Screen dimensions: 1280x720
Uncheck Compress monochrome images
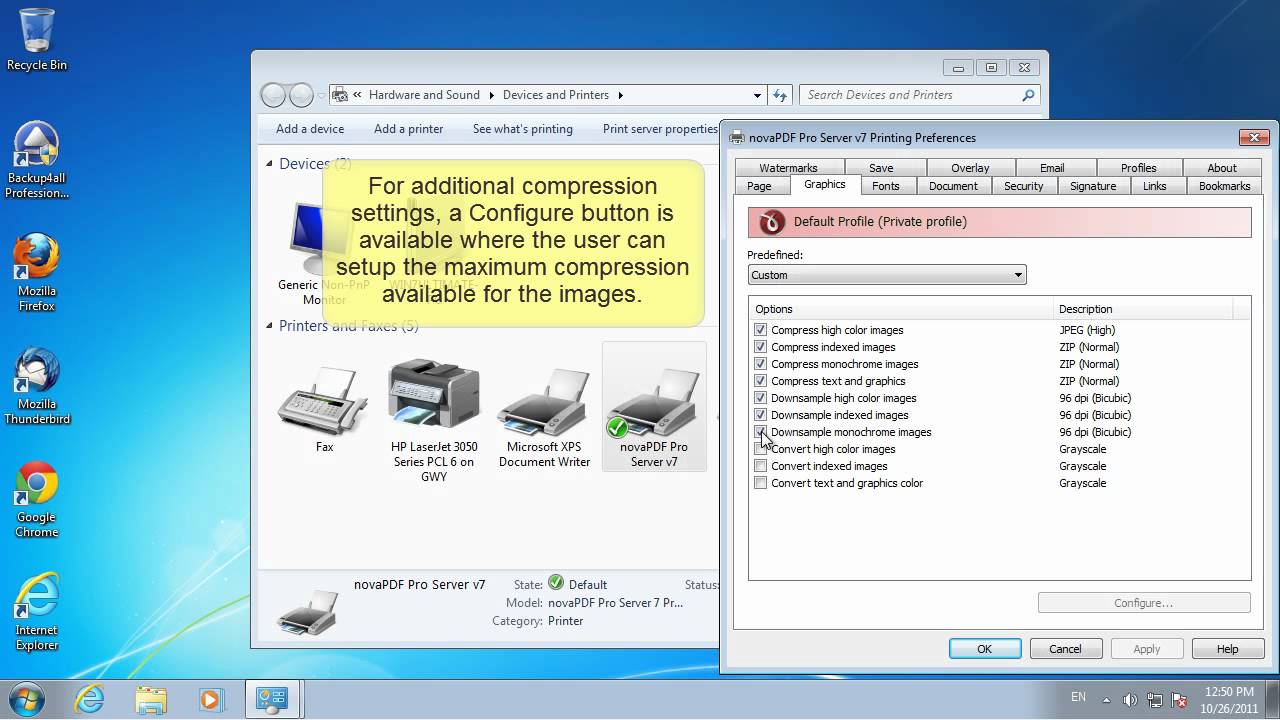point(761,364)
